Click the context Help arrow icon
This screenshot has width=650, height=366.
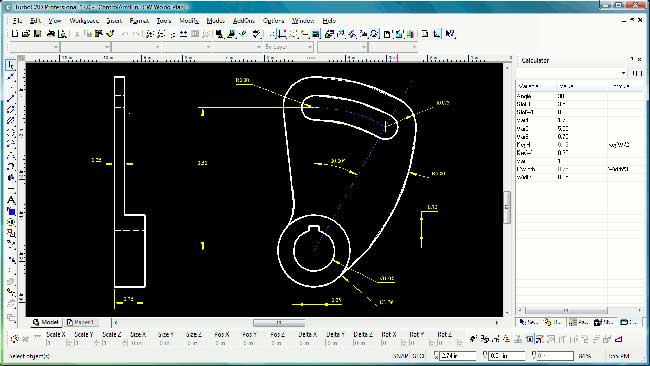pyautogui.click(x=450, y=34)
